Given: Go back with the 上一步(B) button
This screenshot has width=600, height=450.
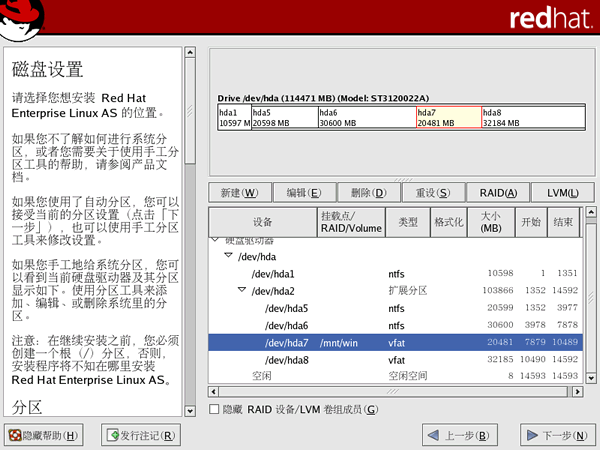Looking at the screenshot, I should (460, 435).
